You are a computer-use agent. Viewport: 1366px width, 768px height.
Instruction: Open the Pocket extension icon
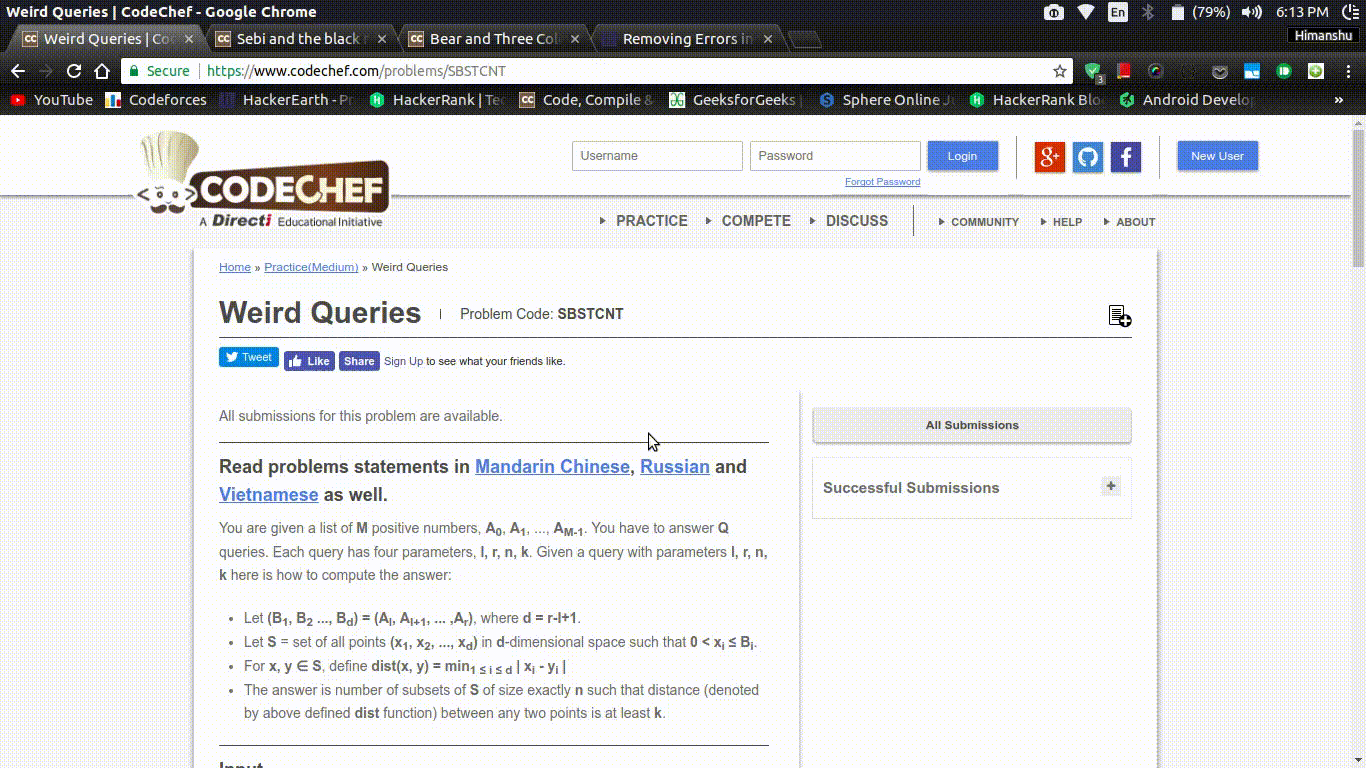1220,71
